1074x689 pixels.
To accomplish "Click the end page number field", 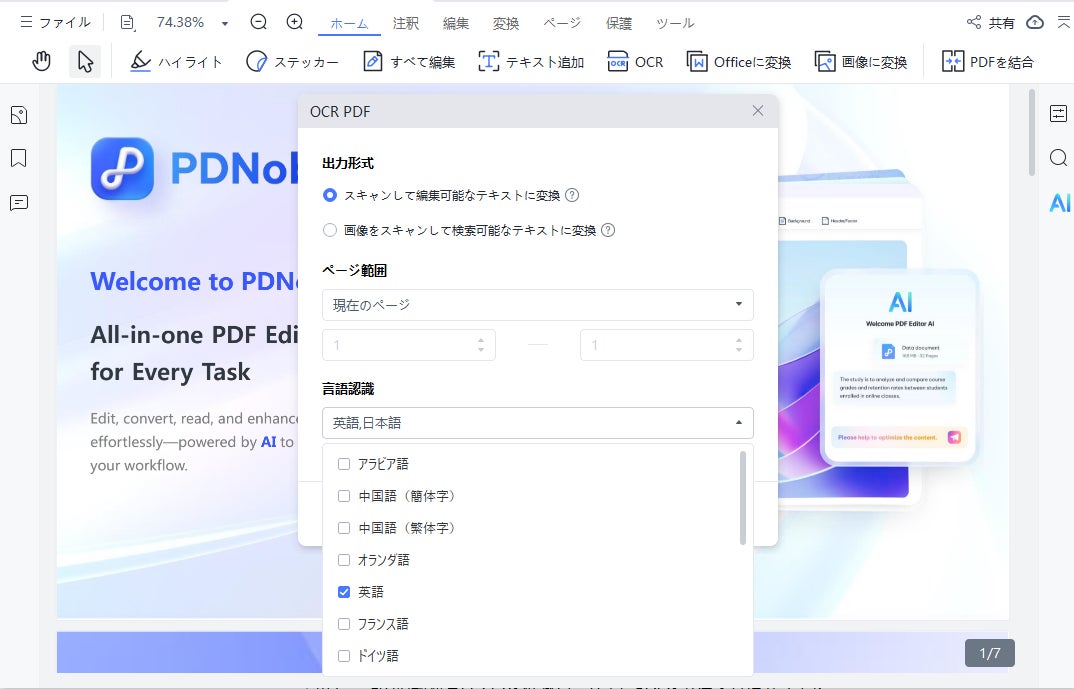I will tap(666, 345).
